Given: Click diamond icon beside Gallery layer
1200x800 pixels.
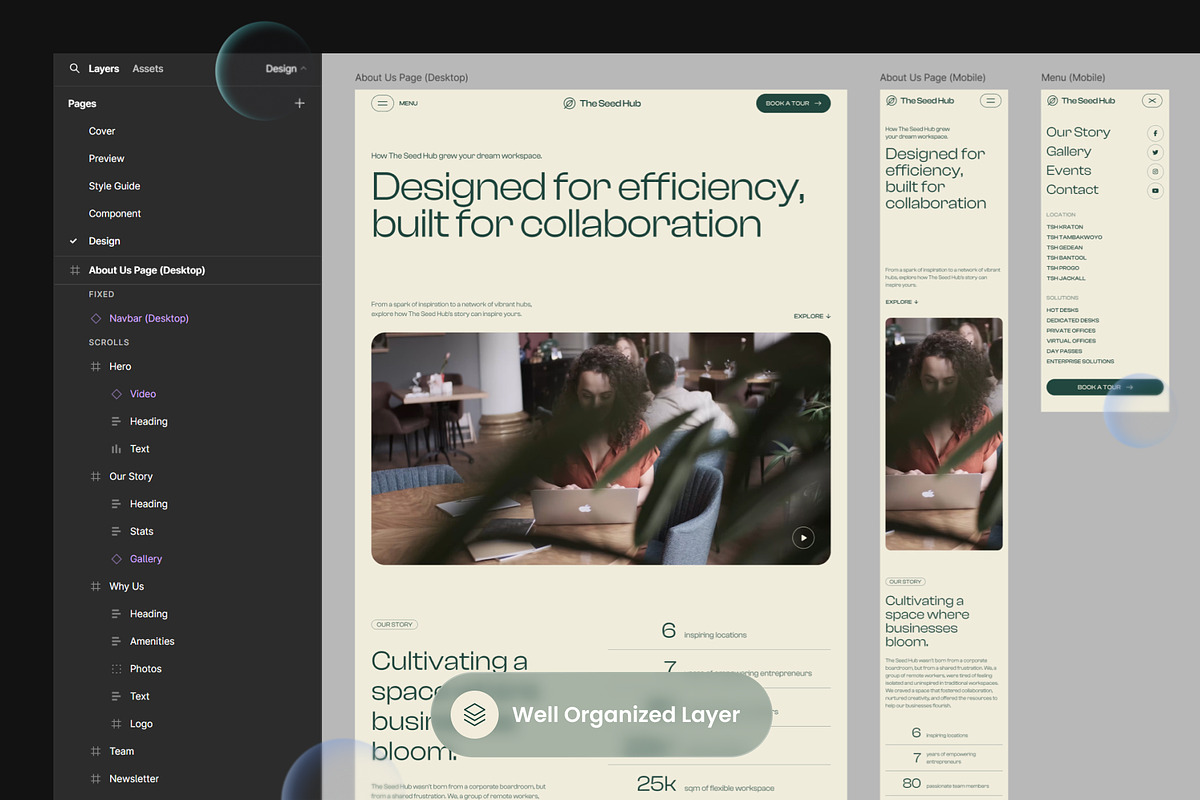Looking at the screenshot, I should pos(116,559).
